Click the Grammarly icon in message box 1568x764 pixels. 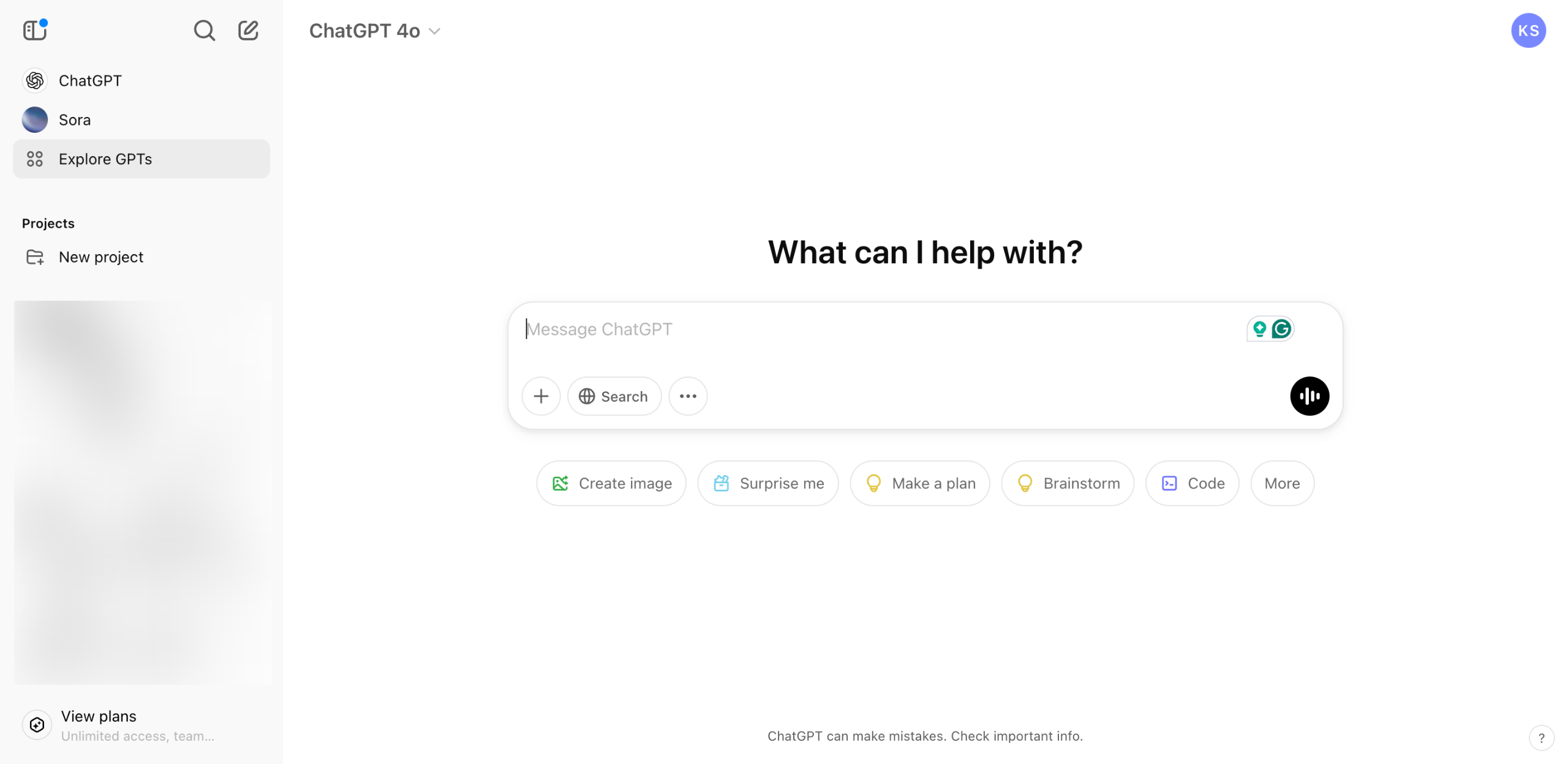1281,329
